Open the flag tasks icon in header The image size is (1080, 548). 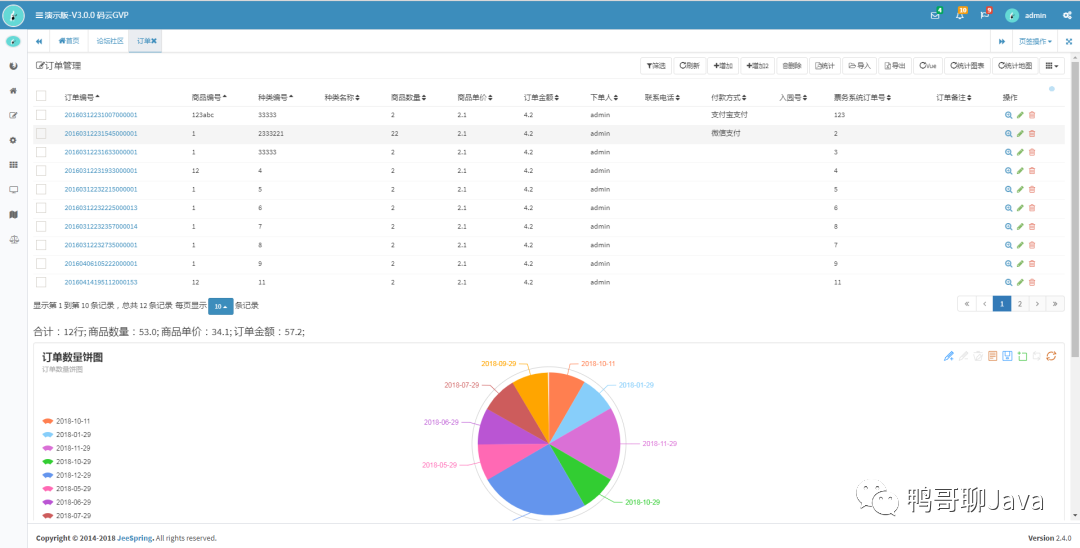click(984, 15)
